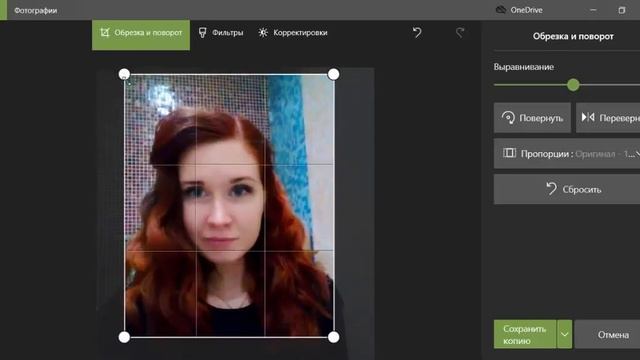
Task: Open the Корректировки tab
Action: 293,33
